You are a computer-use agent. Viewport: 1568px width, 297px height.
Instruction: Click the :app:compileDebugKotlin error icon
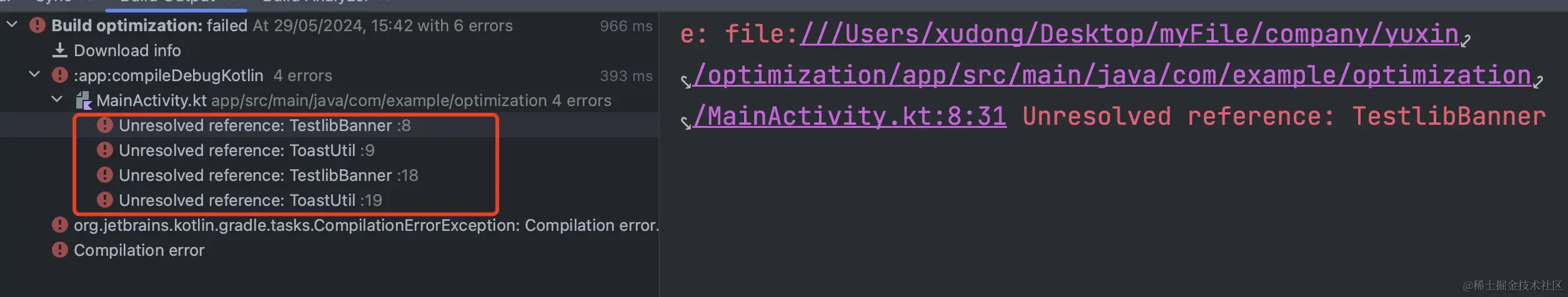pos(60,75)
